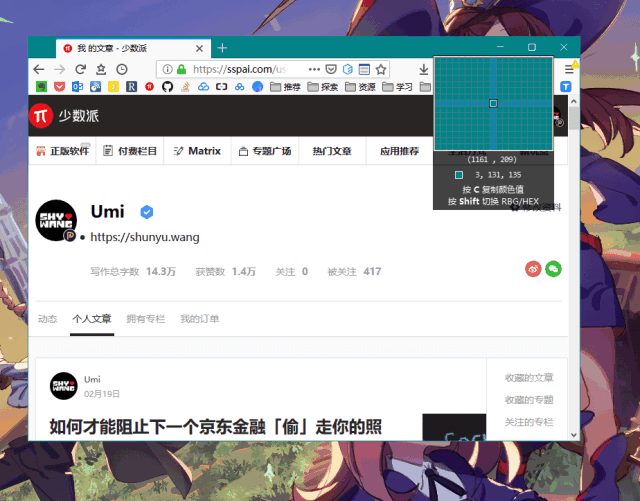
Task: Open the blue cloud bookmark icon
Action: (203, 87)
